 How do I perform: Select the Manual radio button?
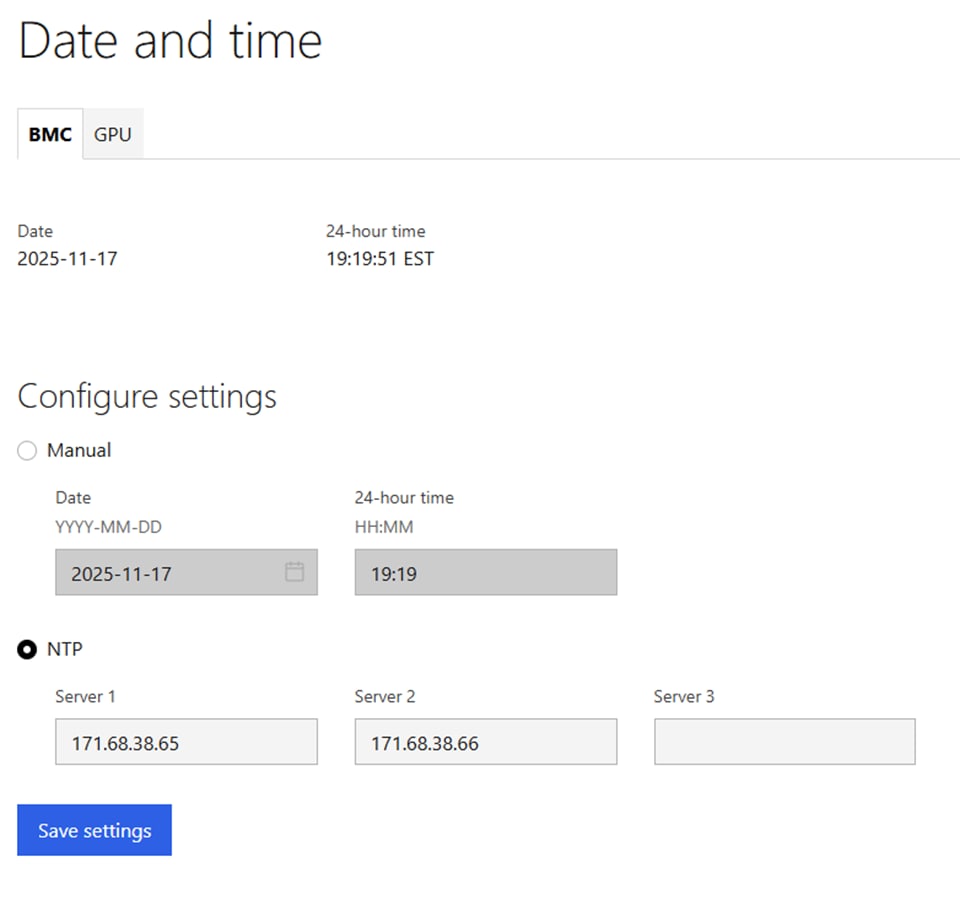tap(28, 451)
